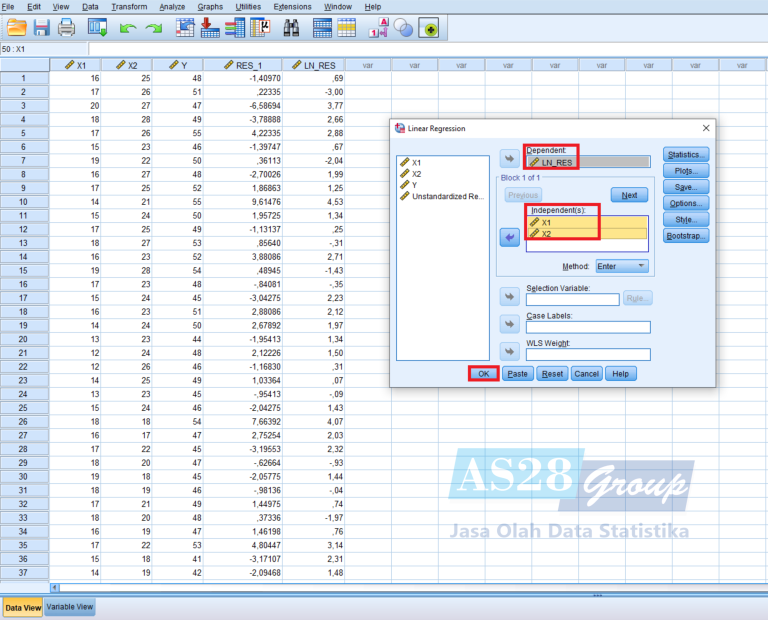Expand the Method dropdown set to Enter
This screenshot has width=768, height=620.
[x=621, y=267]
